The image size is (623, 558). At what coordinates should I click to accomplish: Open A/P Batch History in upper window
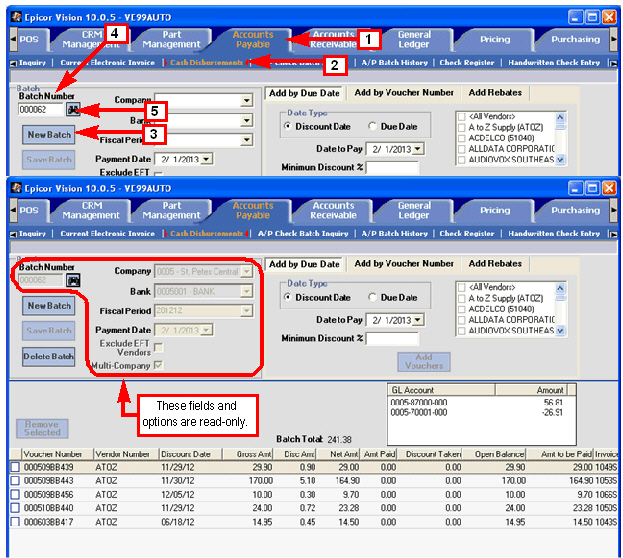click(395, 63)
